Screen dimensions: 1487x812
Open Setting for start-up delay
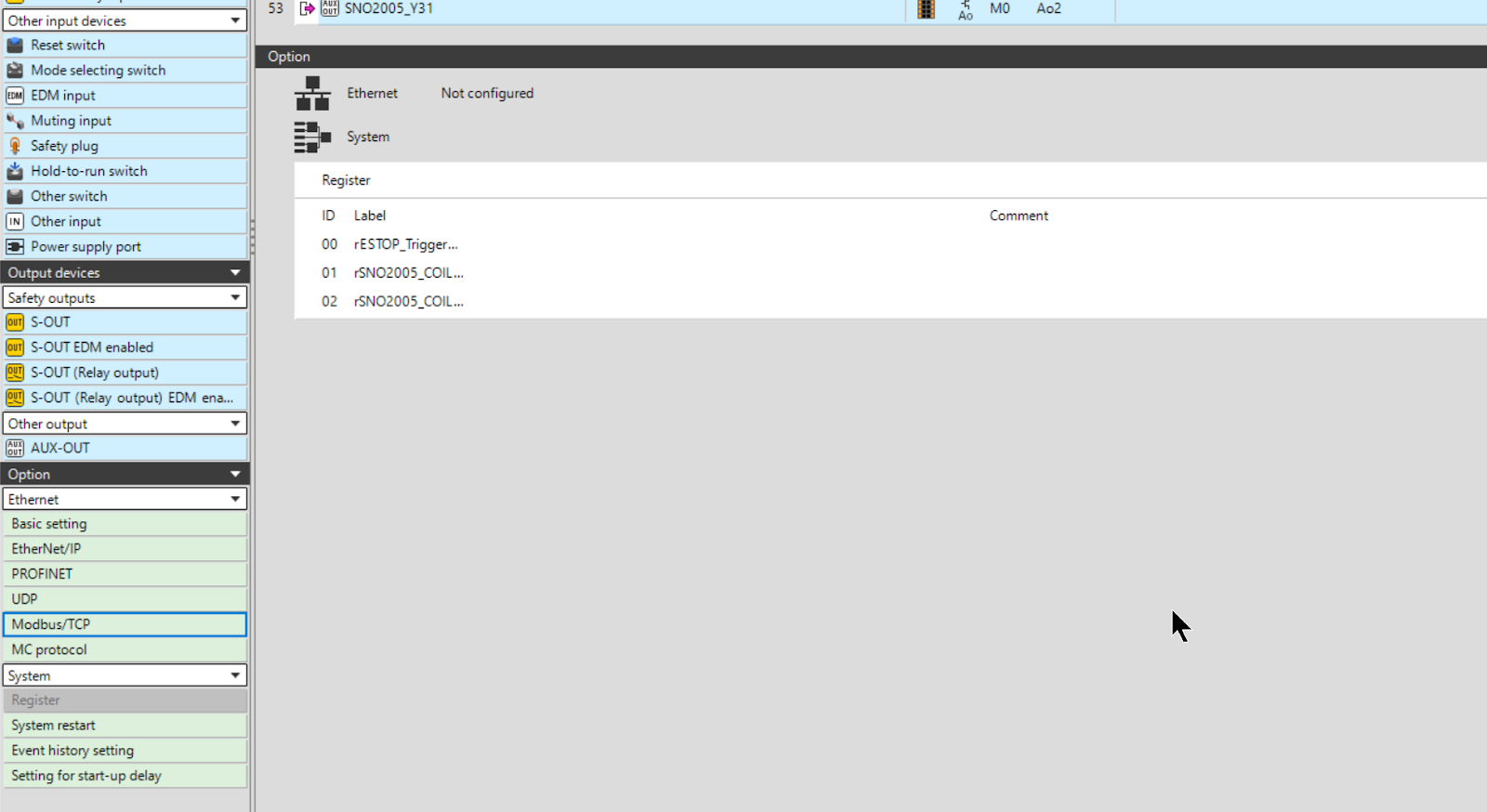click(125, 776)
